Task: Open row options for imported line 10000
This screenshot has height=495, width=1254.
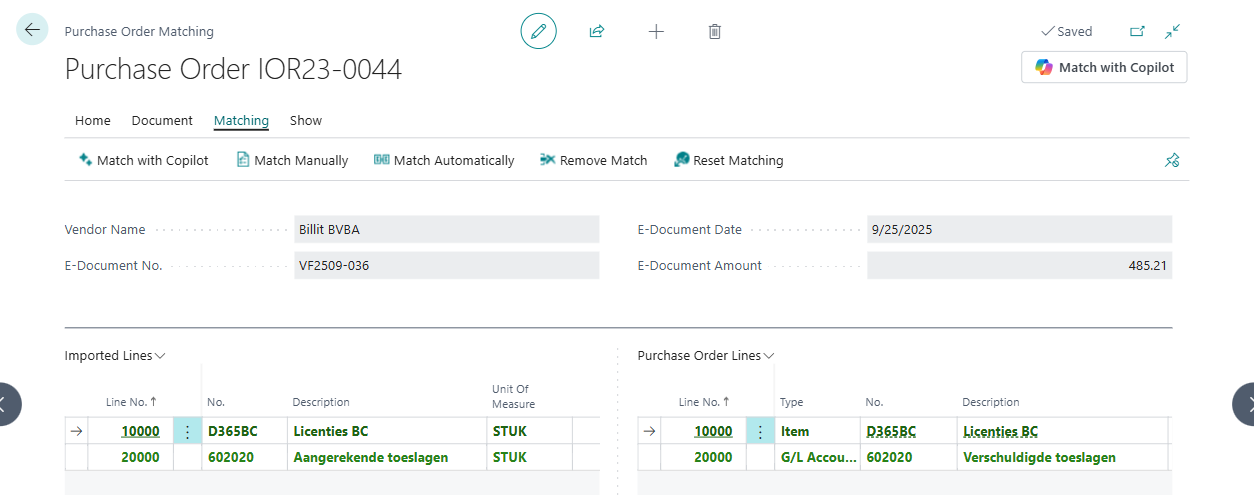Action: tap(187, 432)
